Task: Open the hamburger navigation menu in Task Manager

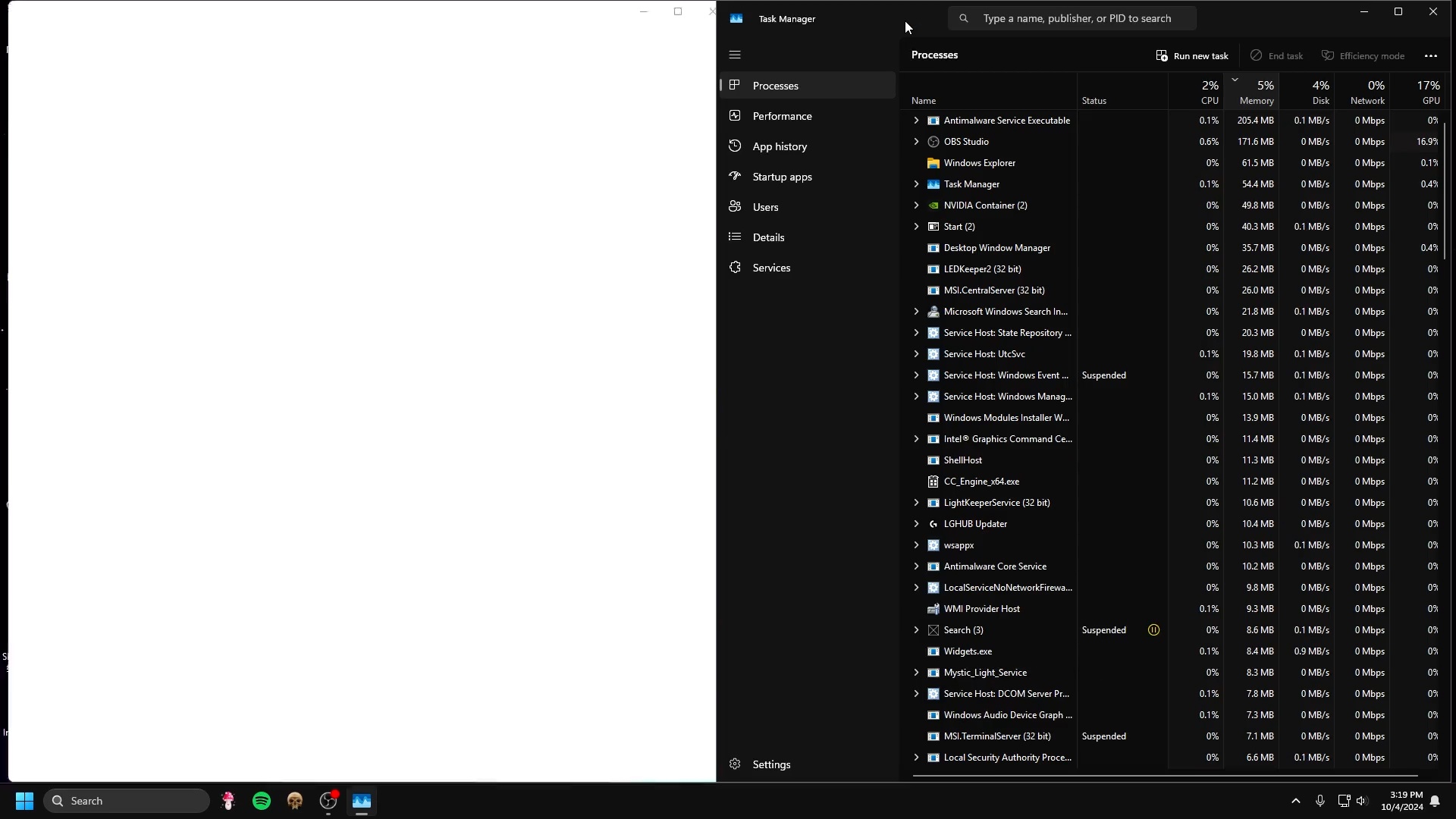Action: click(x=734, y=55)
